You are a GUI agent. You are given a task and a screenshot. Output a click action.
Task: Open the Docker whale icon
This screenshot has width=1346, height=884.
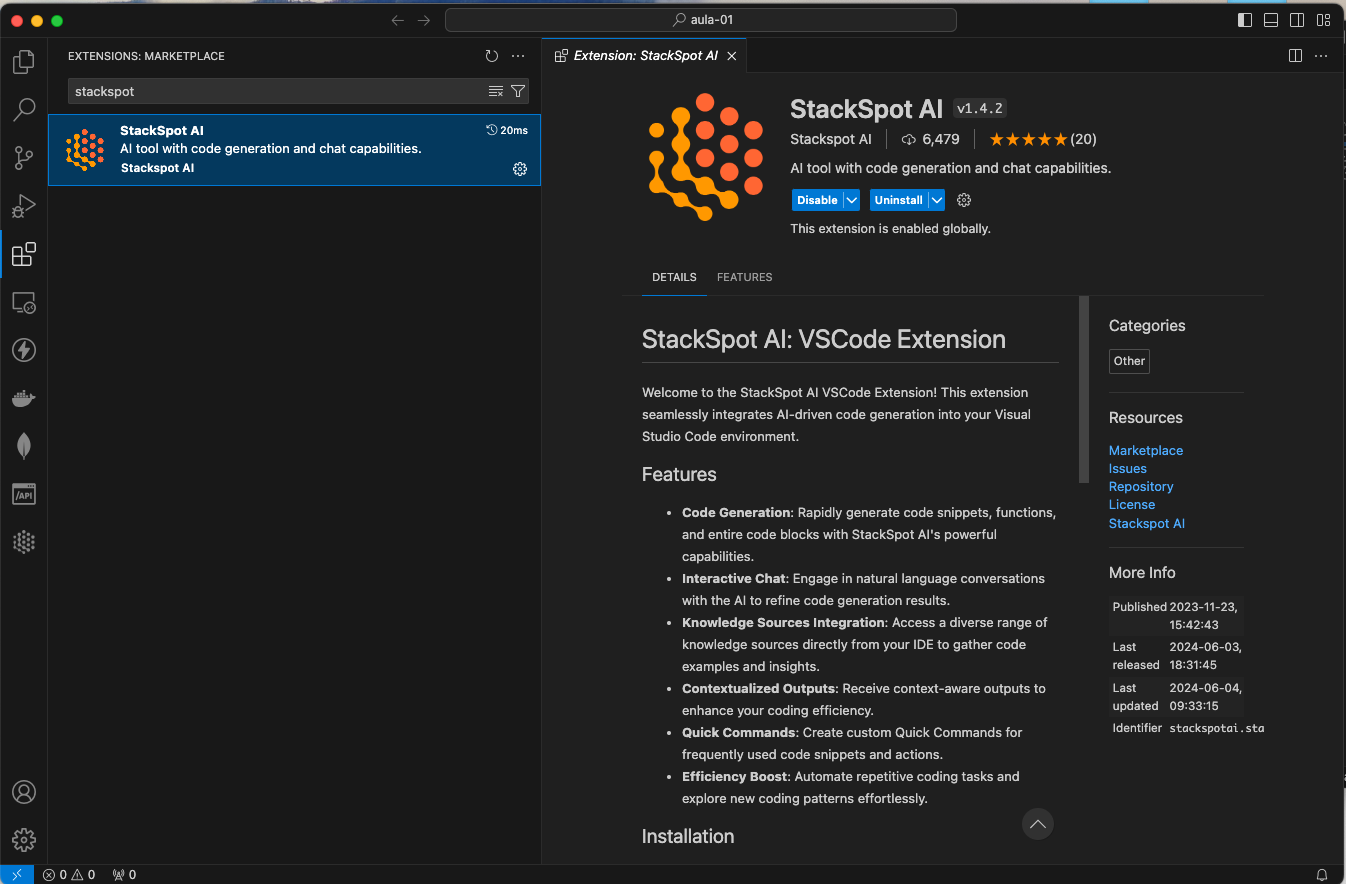click(24, 398)
